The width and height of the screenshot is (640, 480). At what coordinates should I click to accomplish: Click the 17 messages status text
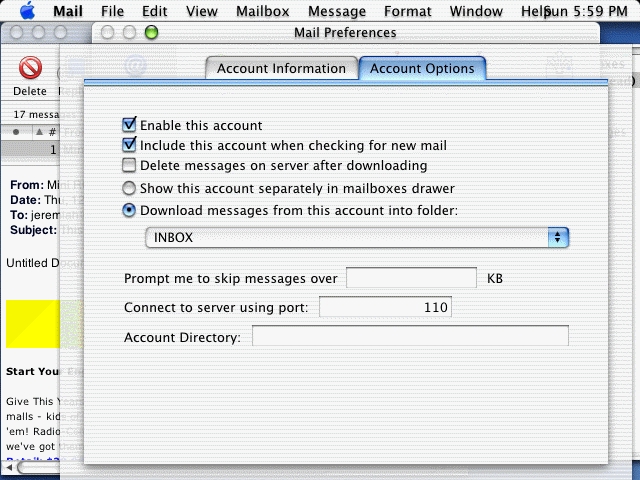point(36,114)
